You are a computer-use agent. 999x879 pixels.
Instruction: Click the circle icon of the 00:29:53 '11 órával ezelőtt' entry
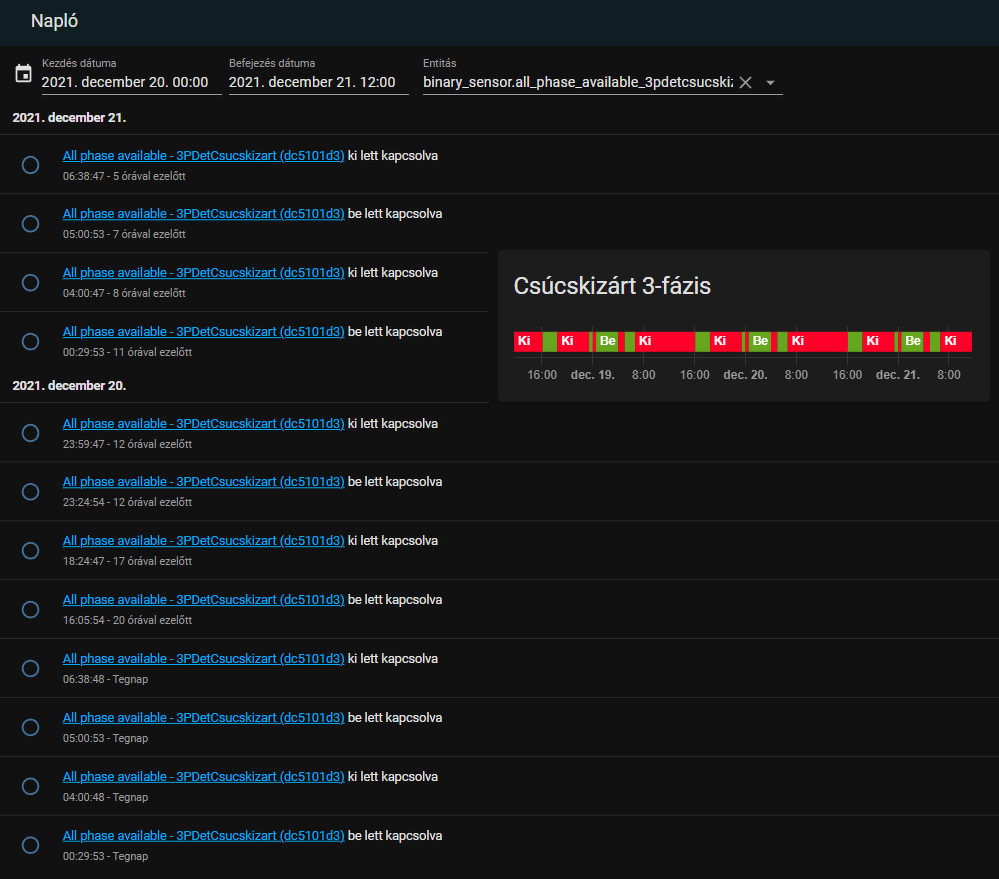coord(31,341)
